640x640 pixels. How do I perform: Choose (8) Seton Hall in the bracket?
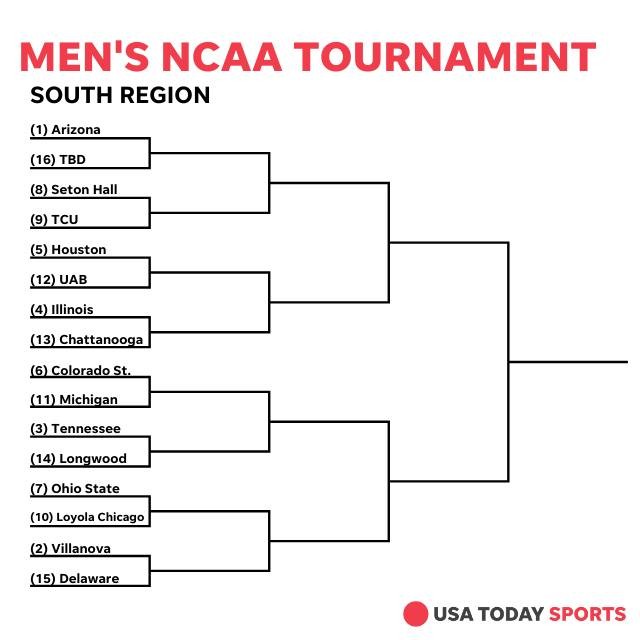pyautogui.click(x=74, y=189)
